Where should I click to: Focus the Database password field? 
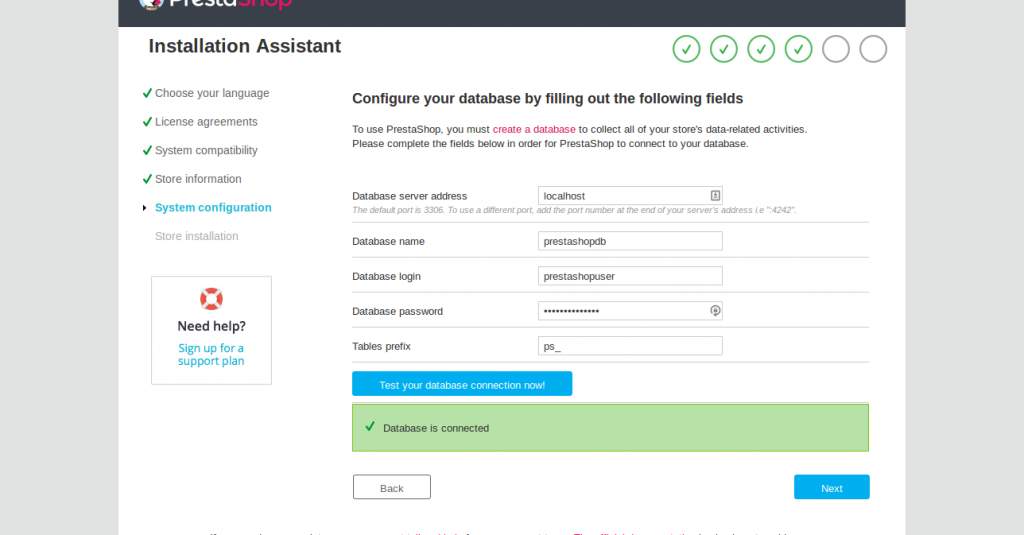click(x=630, y=311)
